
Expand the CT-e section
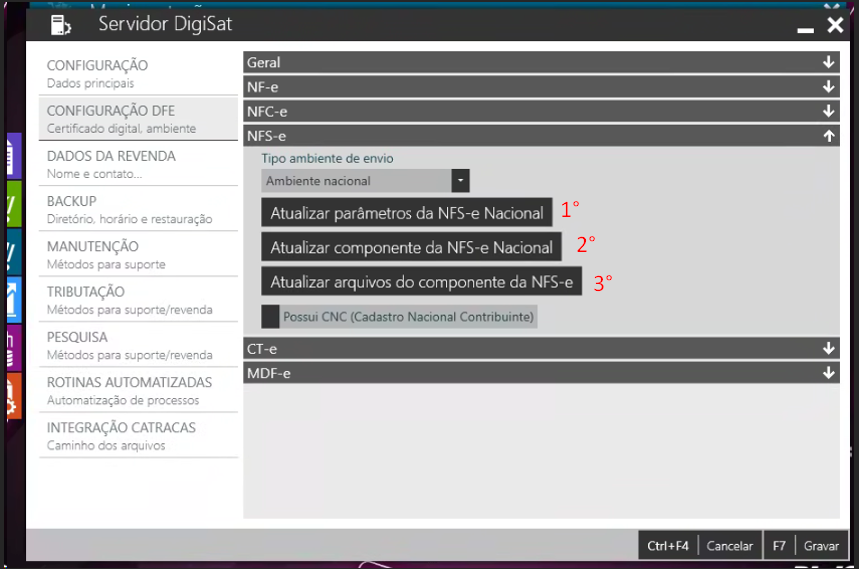click(x=828, y=348)
